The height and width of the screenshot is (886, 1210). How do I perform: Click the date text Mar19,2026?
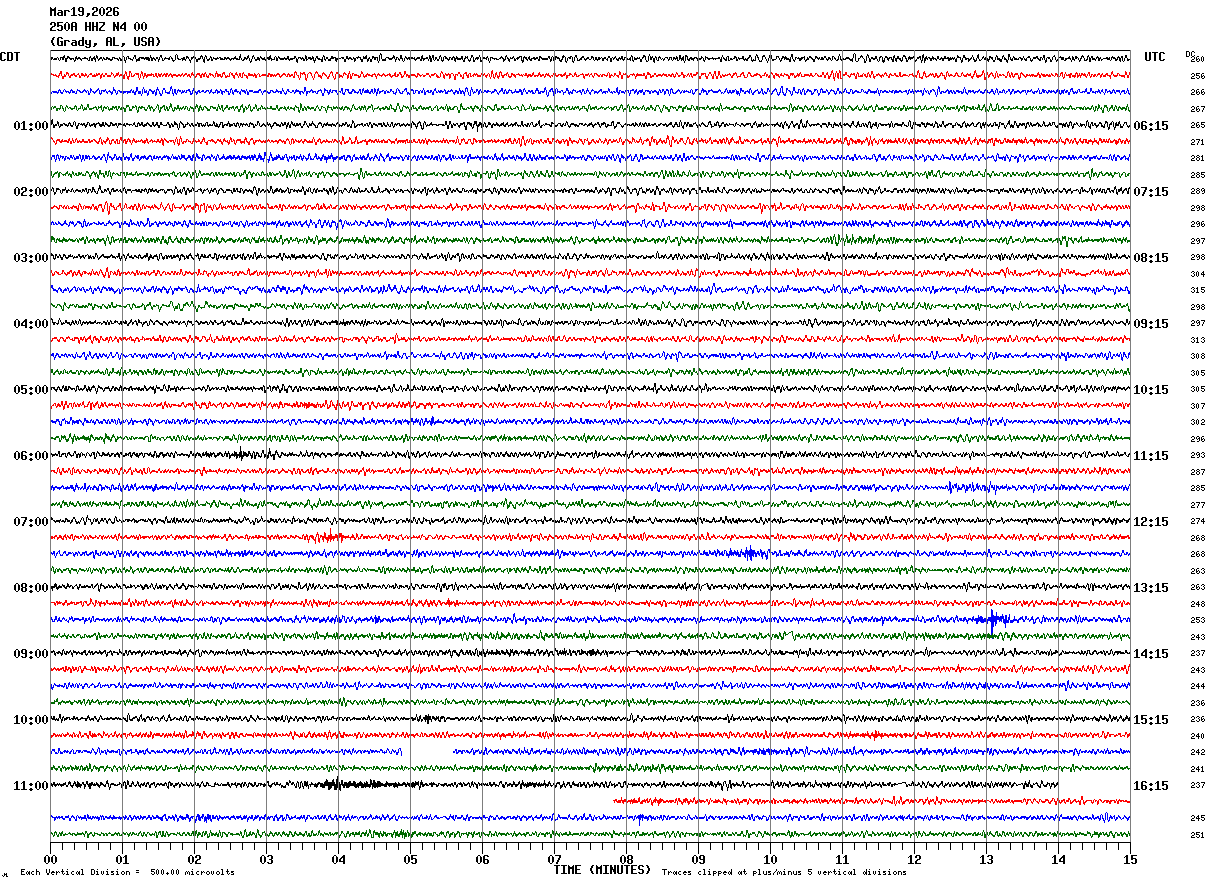click(84, 12)
